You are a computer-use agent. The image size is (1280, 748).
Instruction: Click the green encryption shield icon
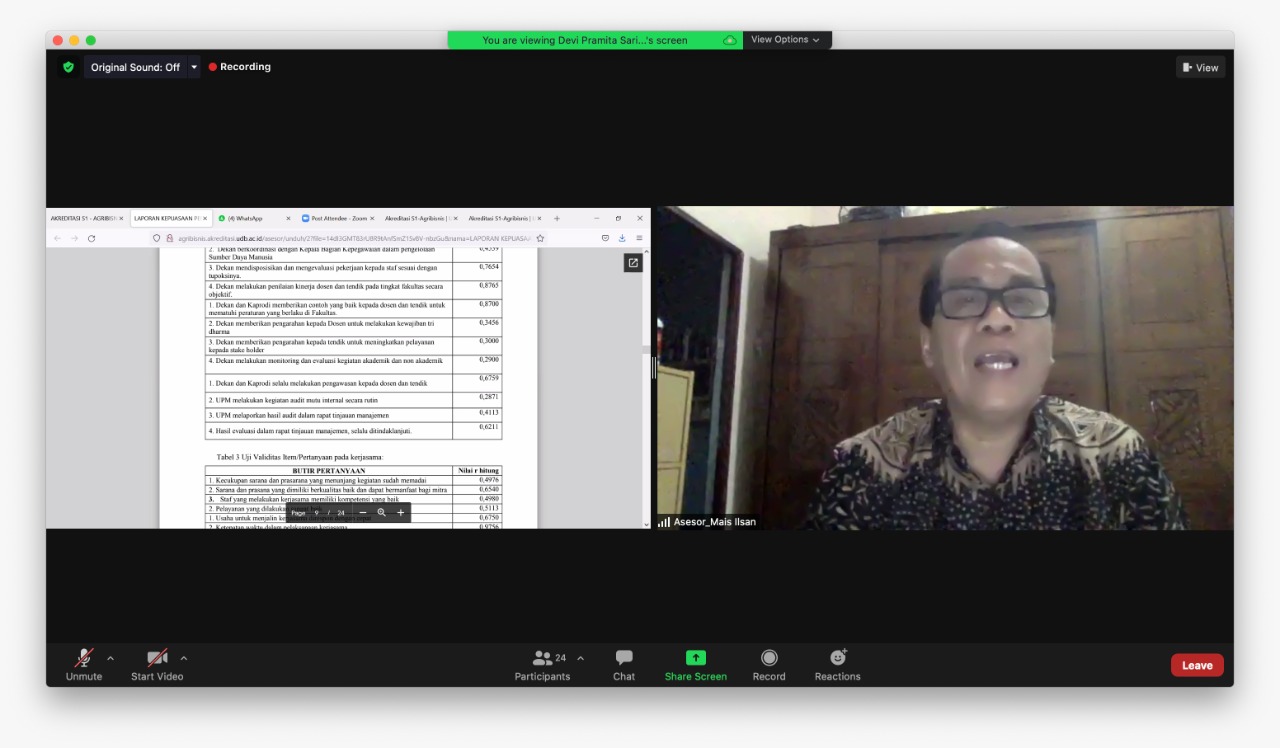coord(68,67)
